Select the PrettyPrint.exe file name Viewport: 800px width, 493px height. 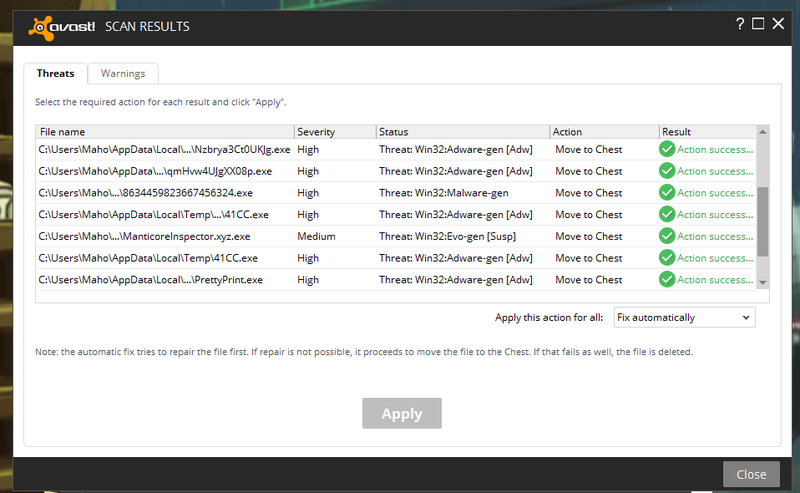[x=151, y=280]
